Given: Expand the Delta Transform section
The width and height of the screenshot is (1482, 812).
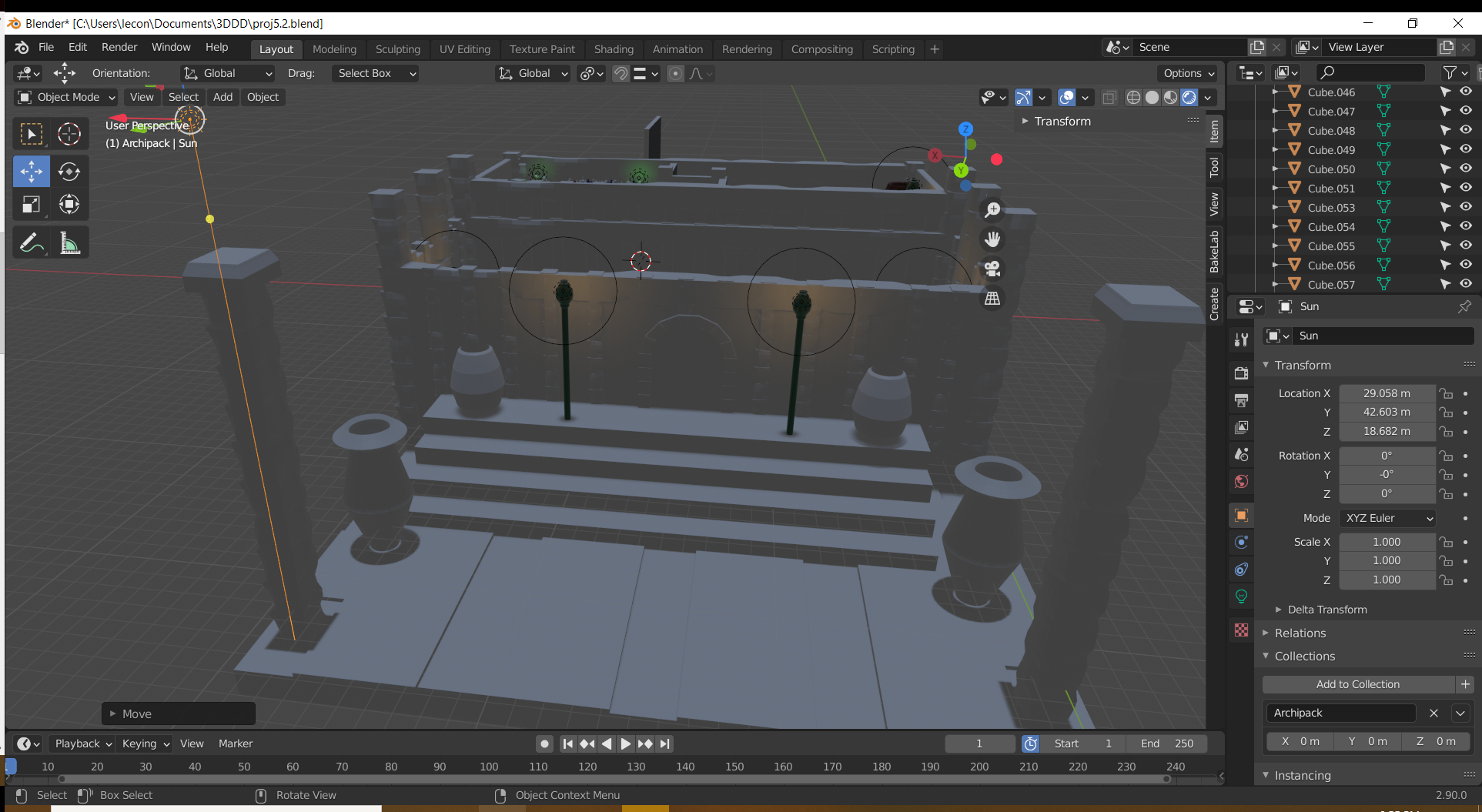Looking at the screenshot, I should [1322, 609].
